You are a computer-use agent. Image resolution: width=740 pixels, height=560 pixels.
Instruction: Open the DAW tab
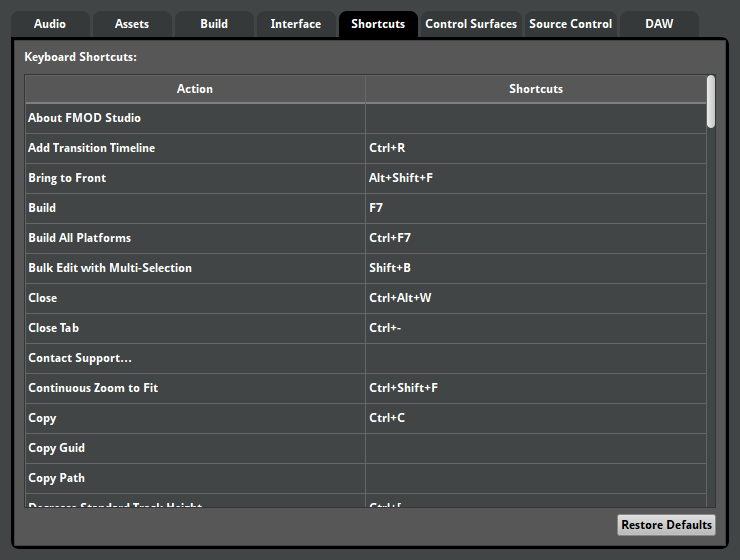[659, 24]
